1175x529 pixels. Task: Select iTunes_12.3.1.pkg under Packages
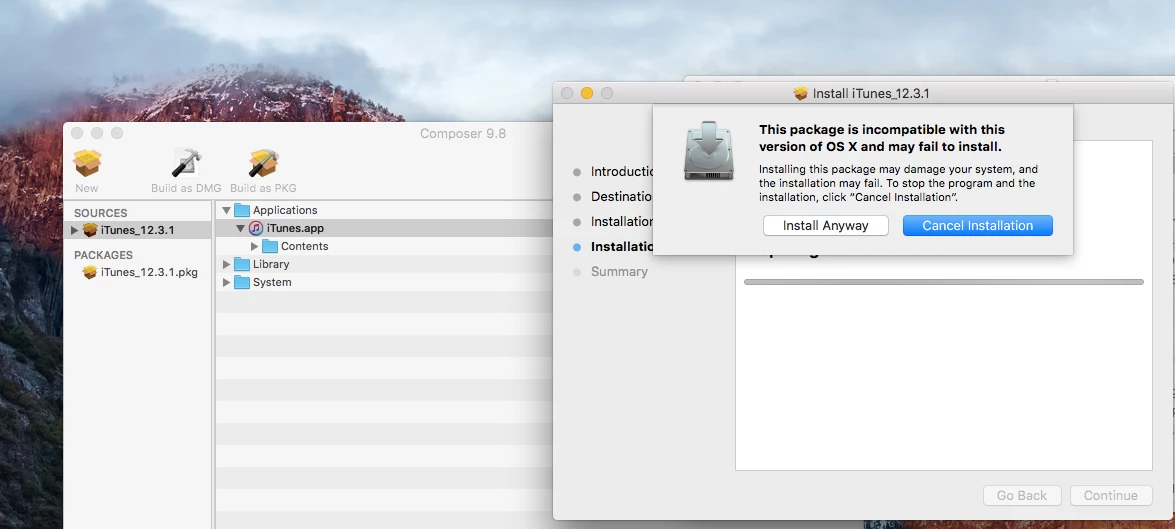149,272
